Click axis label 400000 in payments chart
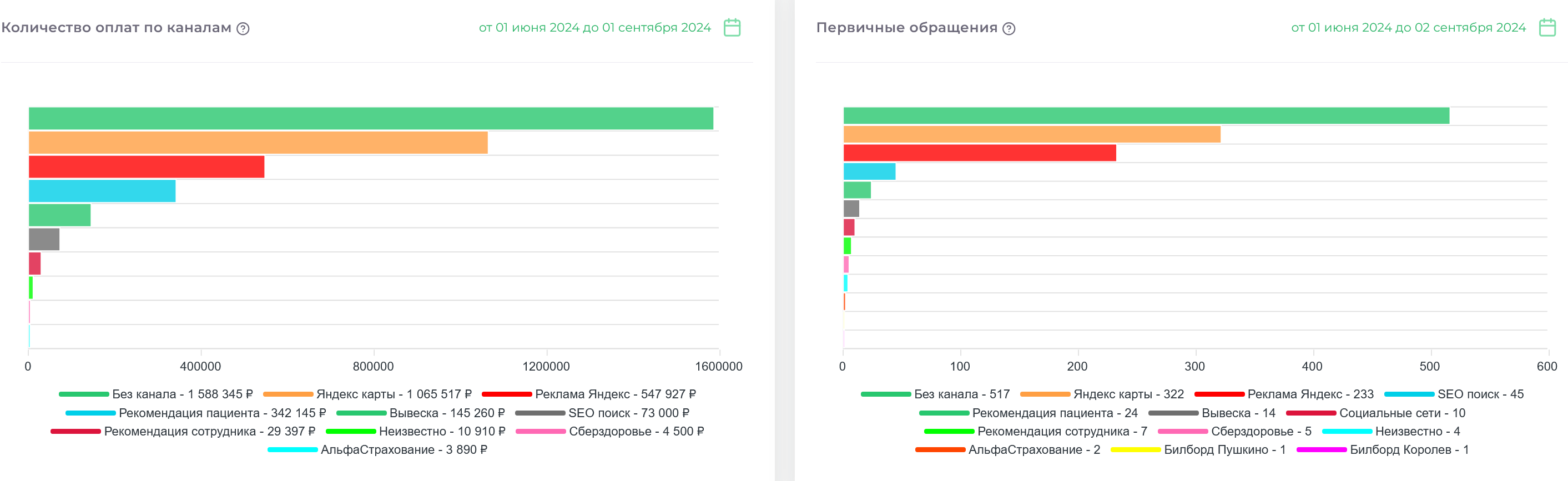 [200, 366]
